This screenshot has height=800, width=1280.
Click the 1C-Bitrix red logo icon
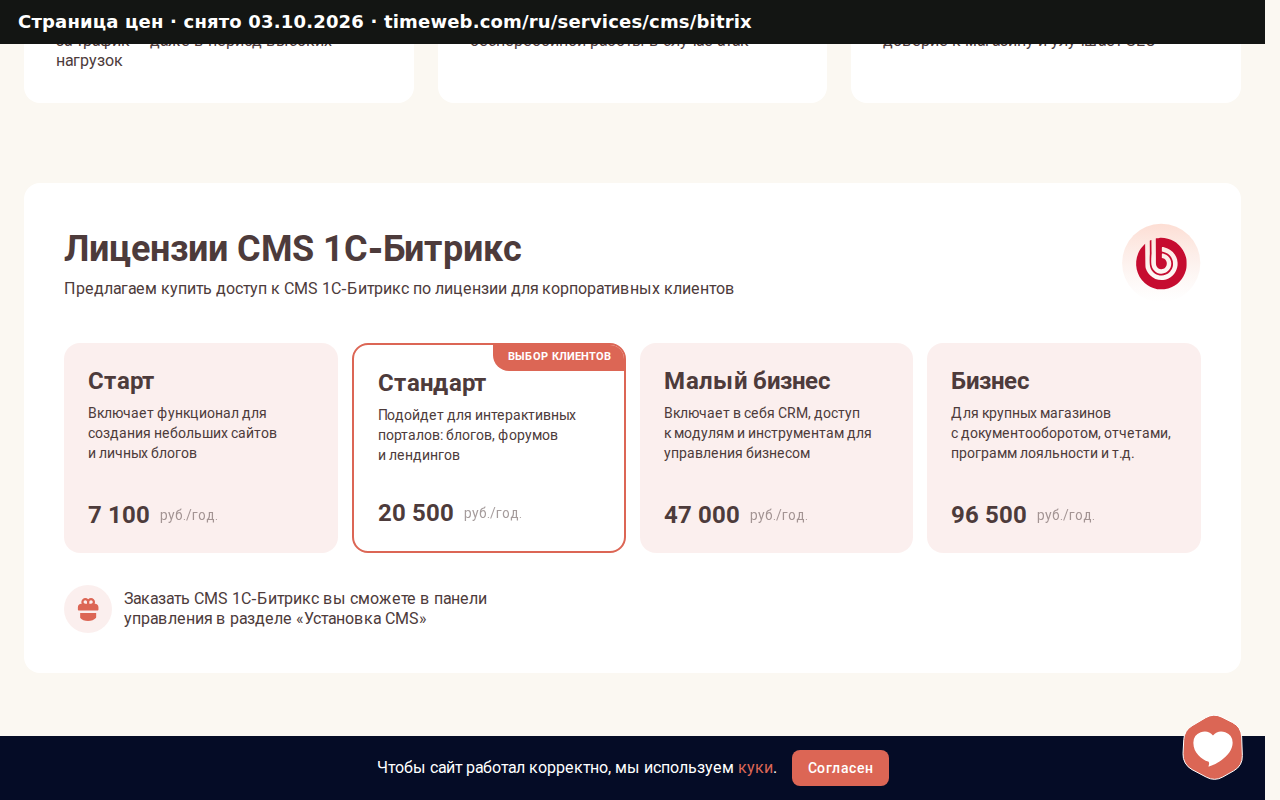[x=1161, y=263]
